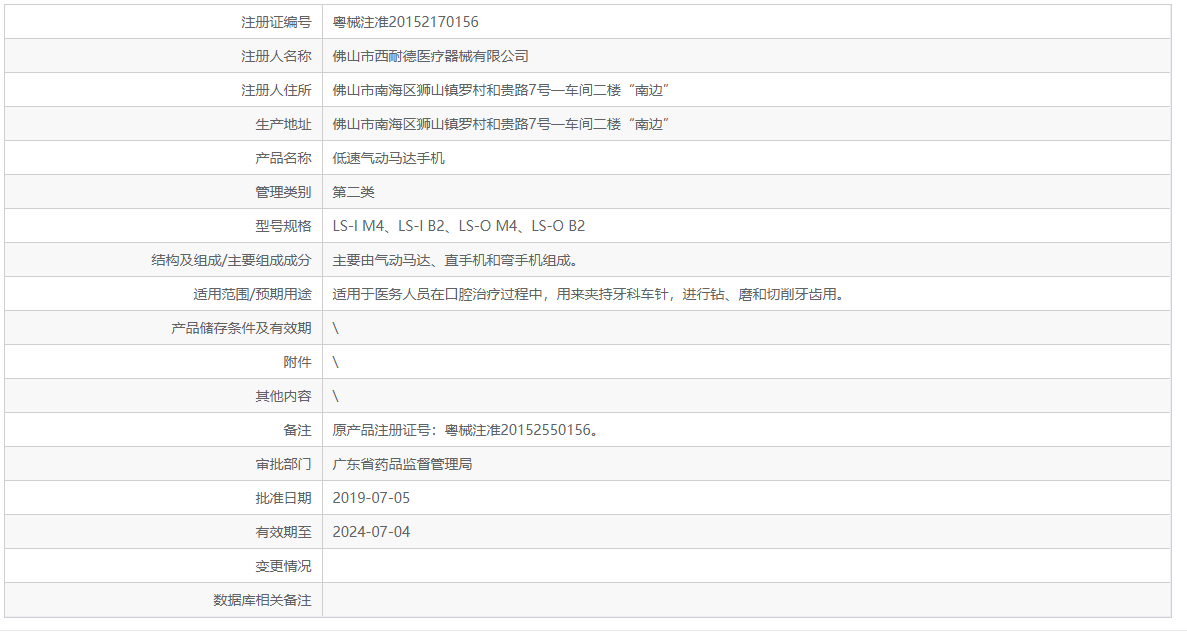Viewport: 1187px width, 638px height.
Task: Click company name 佛山市西耐德医疗器械有限公司
Action: (x=430, y=56)
